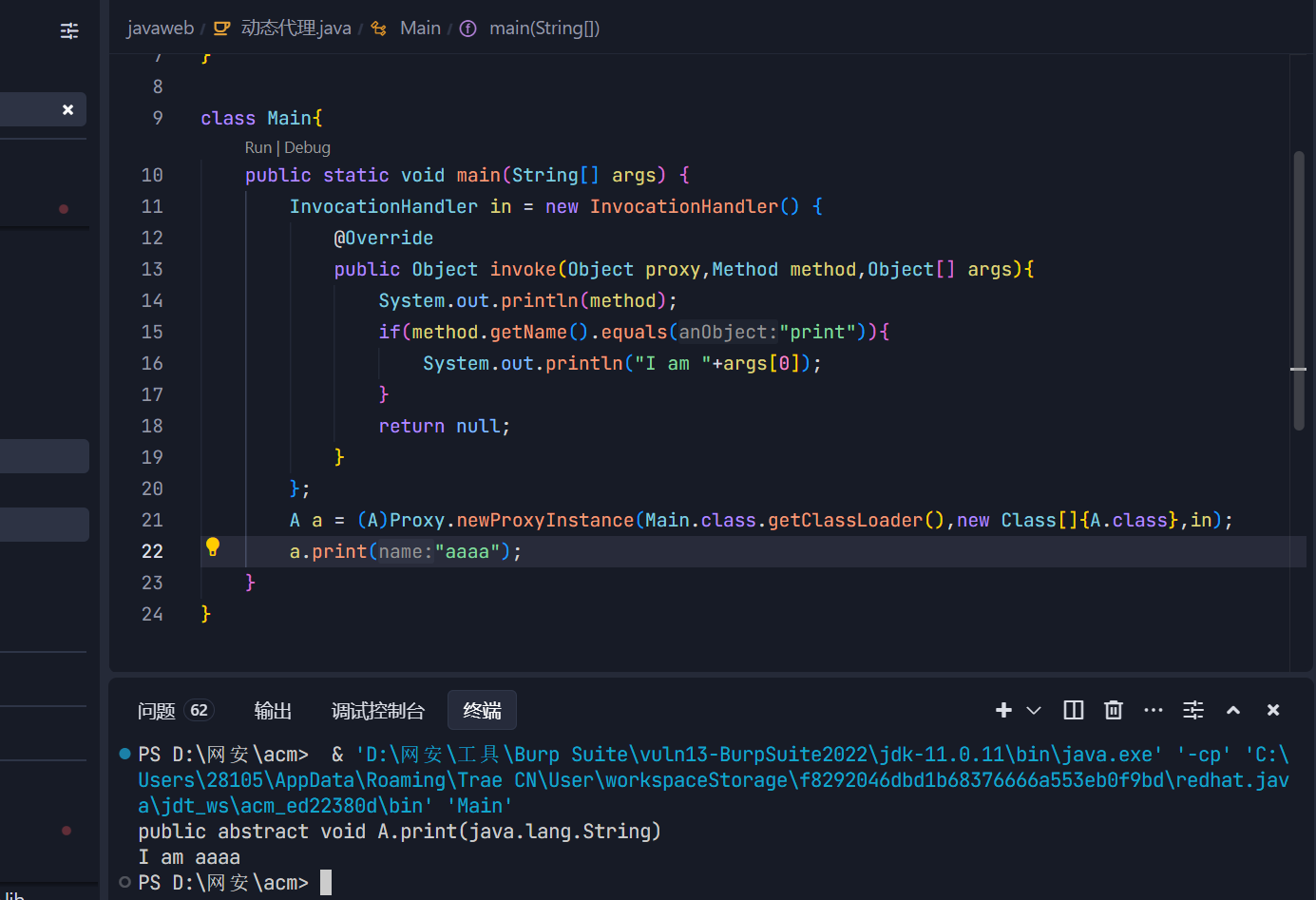This screenshot has width=1316, height=900.
Task: Open terminal panel settings sliders icon
Action: tap(1193, 710)
